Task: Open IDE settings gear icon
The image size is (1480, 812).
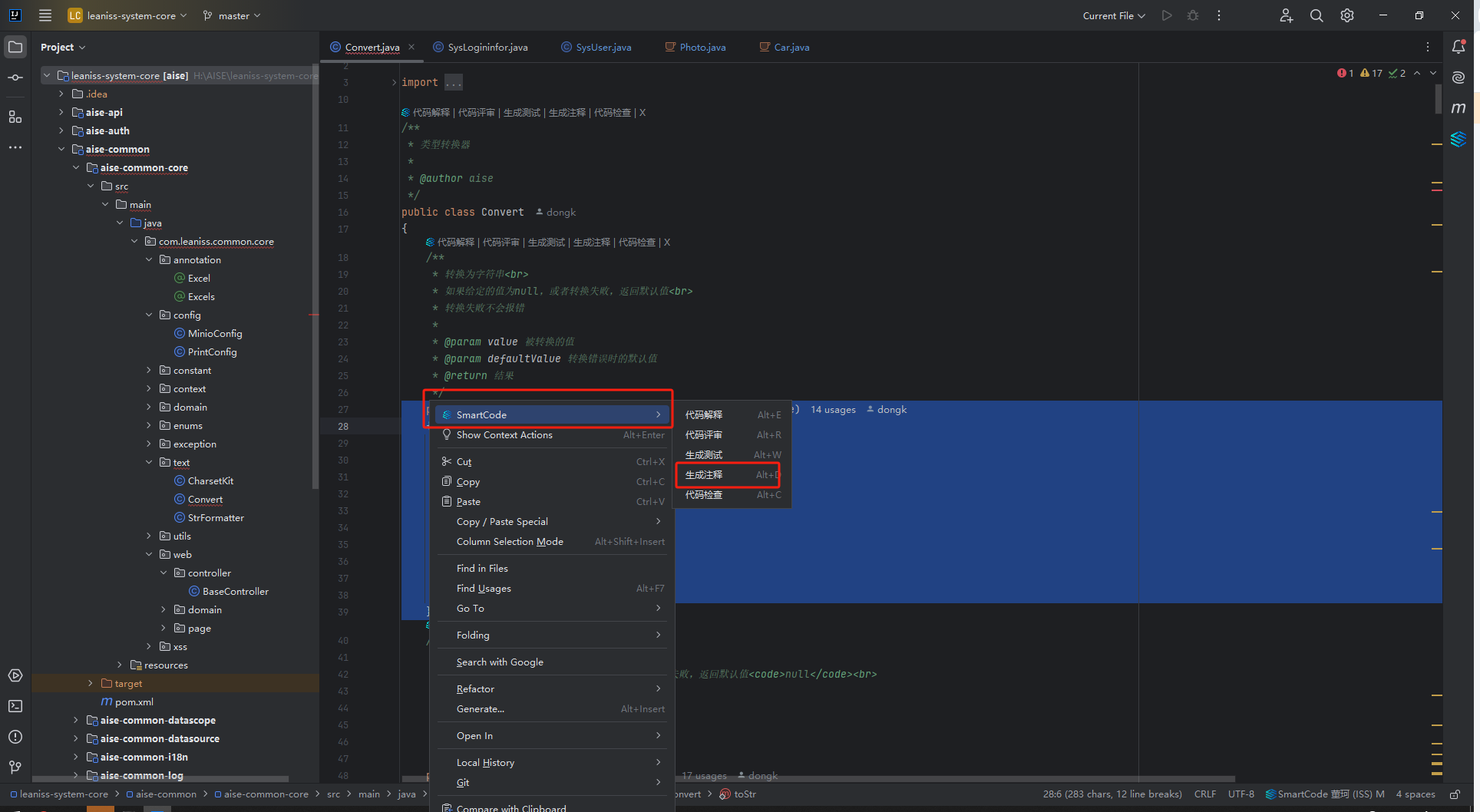Action: (x=1347, y=15)
